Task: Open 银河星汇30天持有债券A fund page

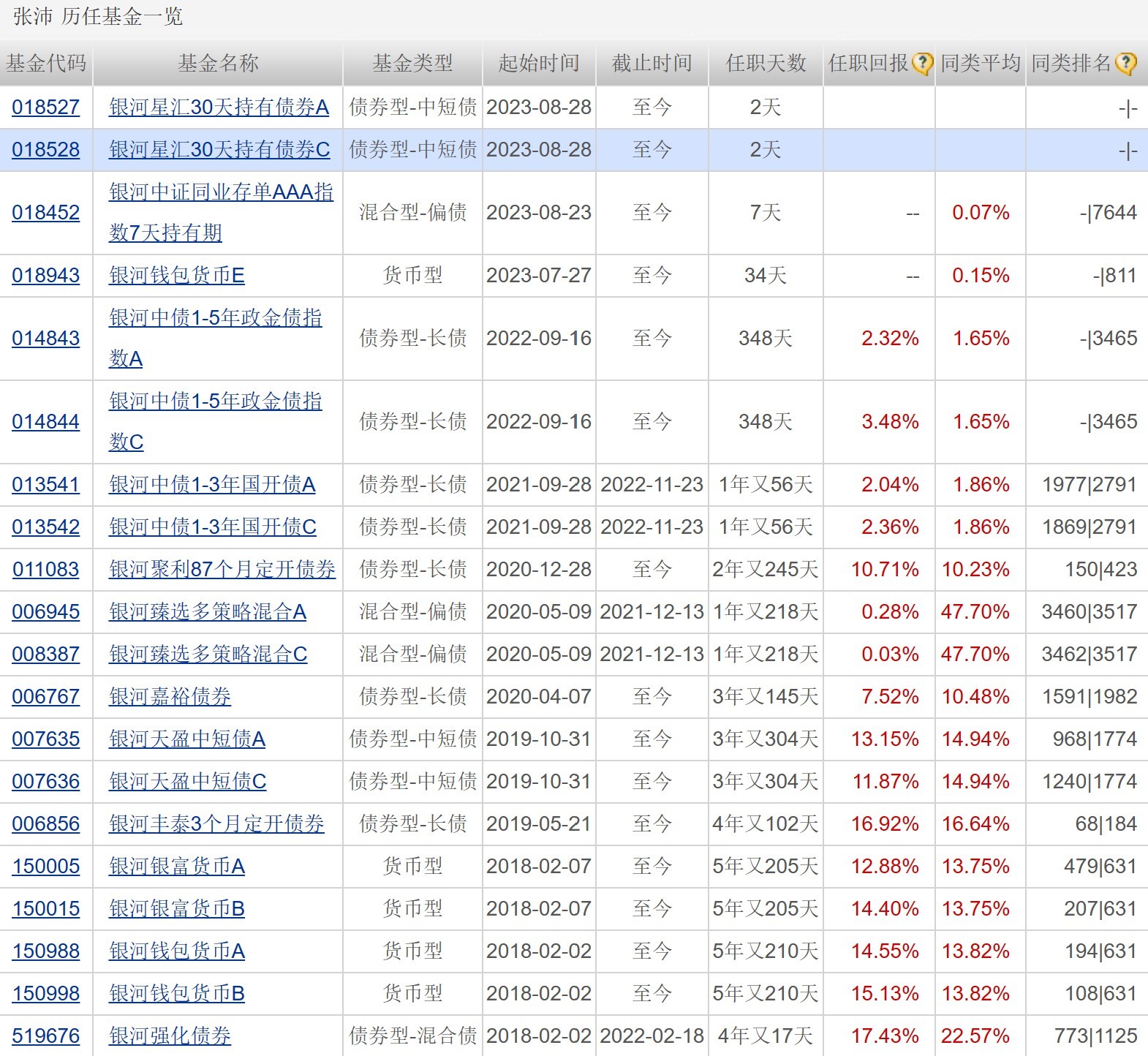Action: point(219,108)
